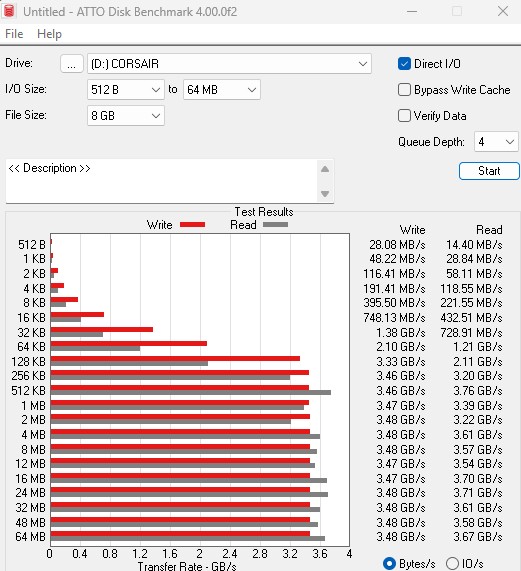Click the ATTO Disk Benchmark app icon
Viewport: 521px width, 571px height.
[x=9, y=11]
